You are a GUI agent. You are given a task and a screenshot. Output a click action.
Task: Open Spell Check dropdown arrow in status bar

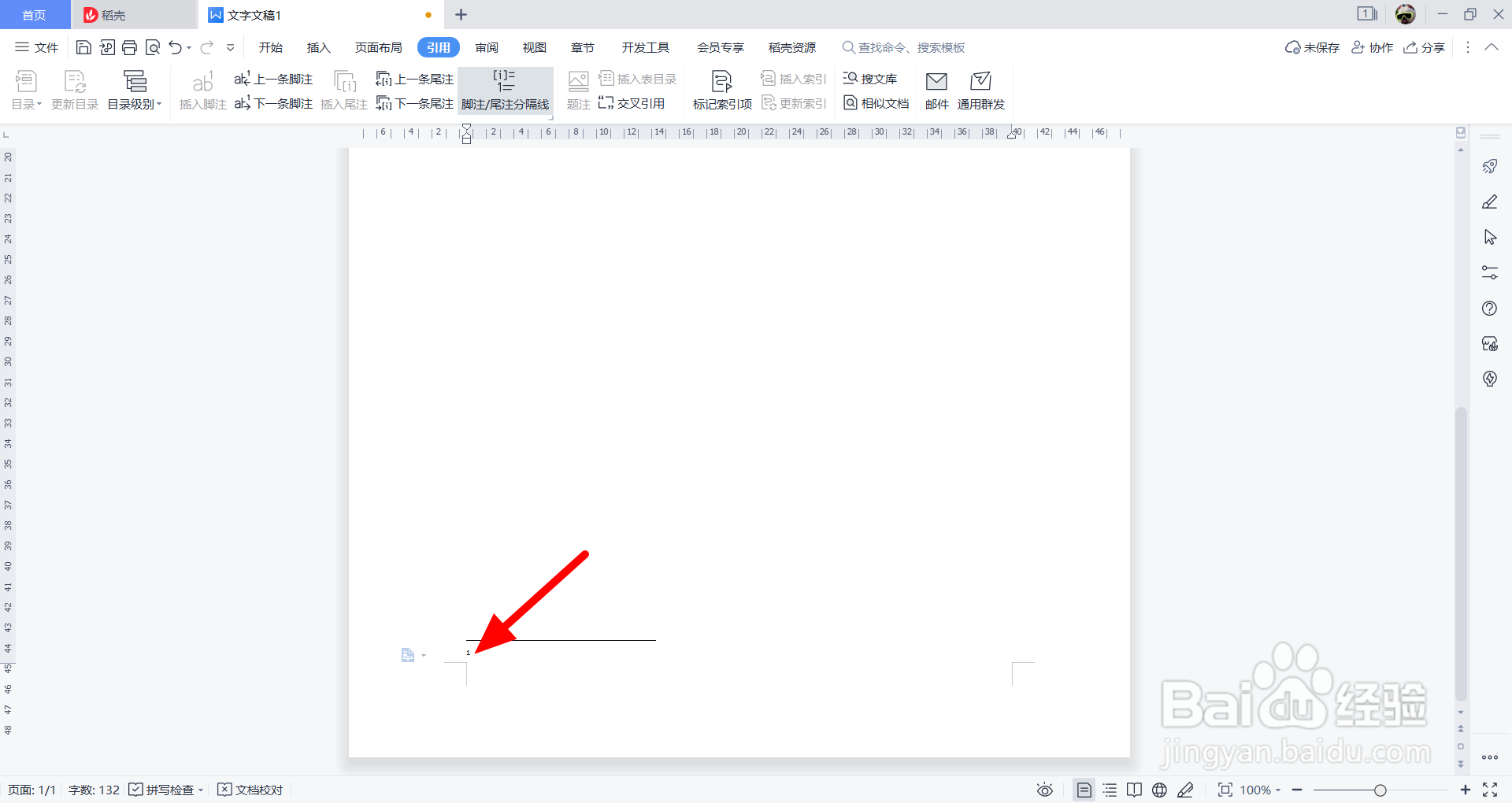click(201, 790)
